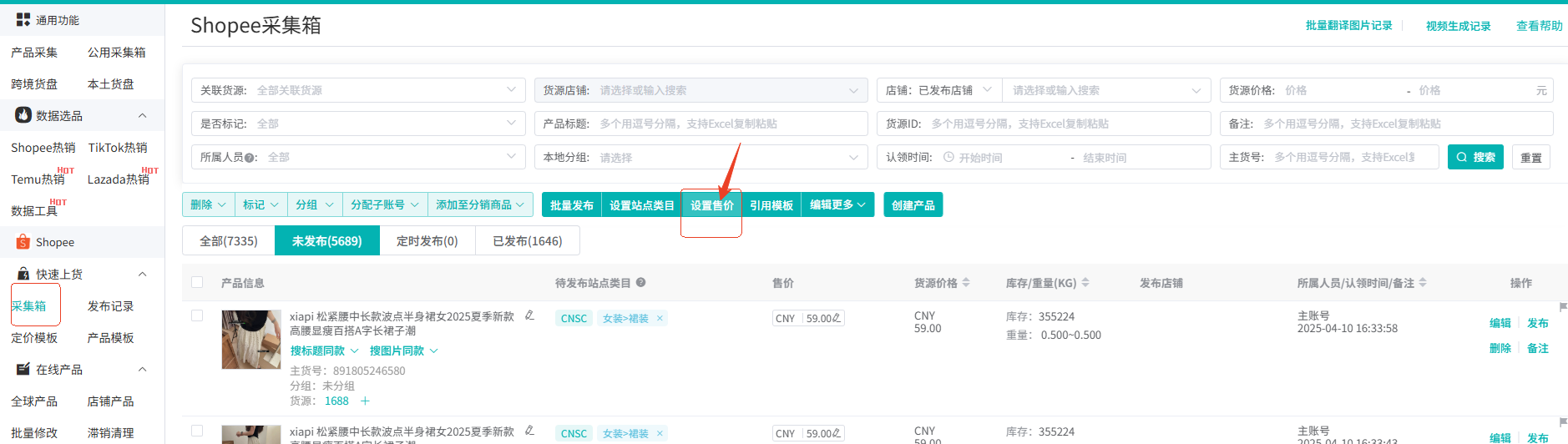Edit 59.00 price pencil in first product row

point(837,318)
